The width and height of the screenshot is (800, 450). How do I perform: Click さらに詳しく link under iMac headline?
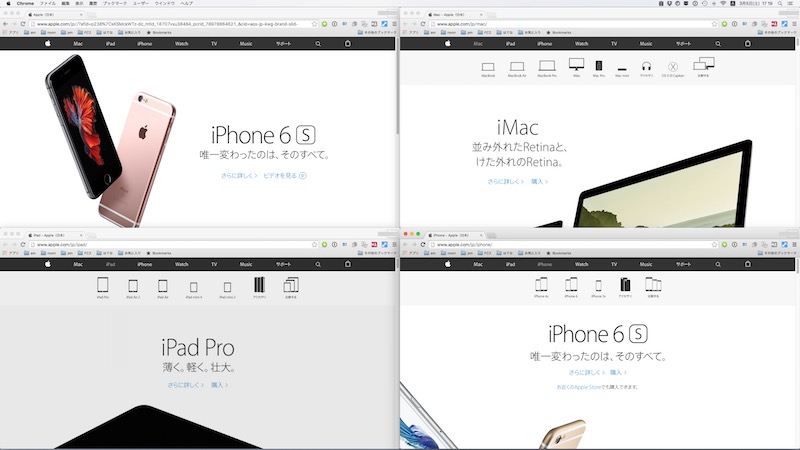tap(506, 182)
